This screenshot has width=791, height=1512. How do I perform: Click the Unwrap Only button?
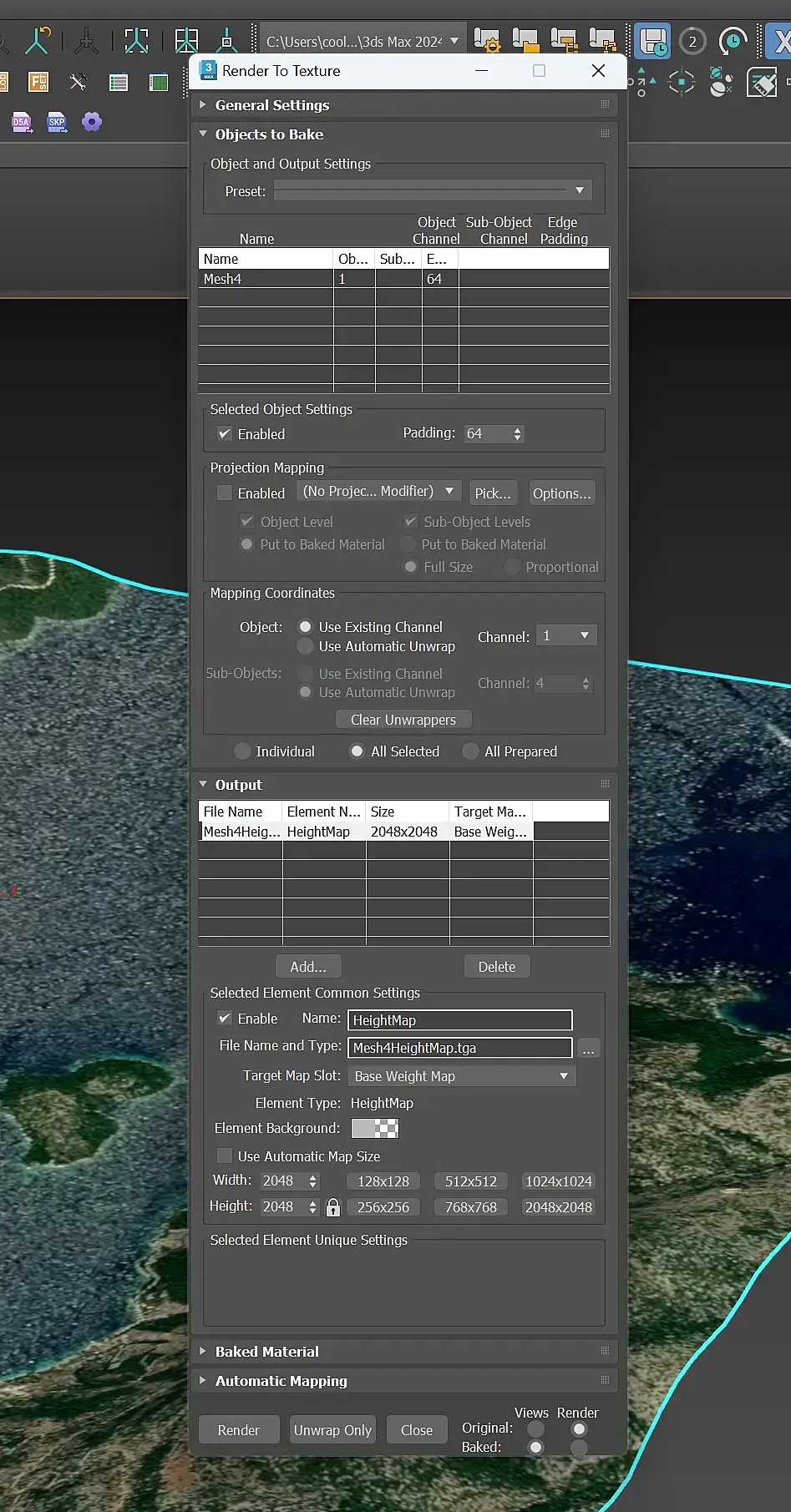pos(332,1430)
